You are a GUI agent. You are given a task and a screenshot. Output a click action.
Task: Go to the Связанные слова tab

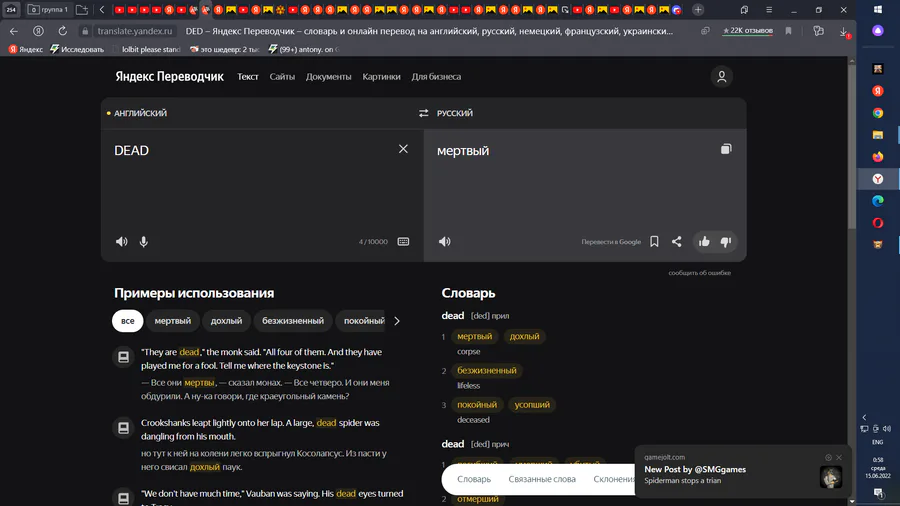point(542,479)
